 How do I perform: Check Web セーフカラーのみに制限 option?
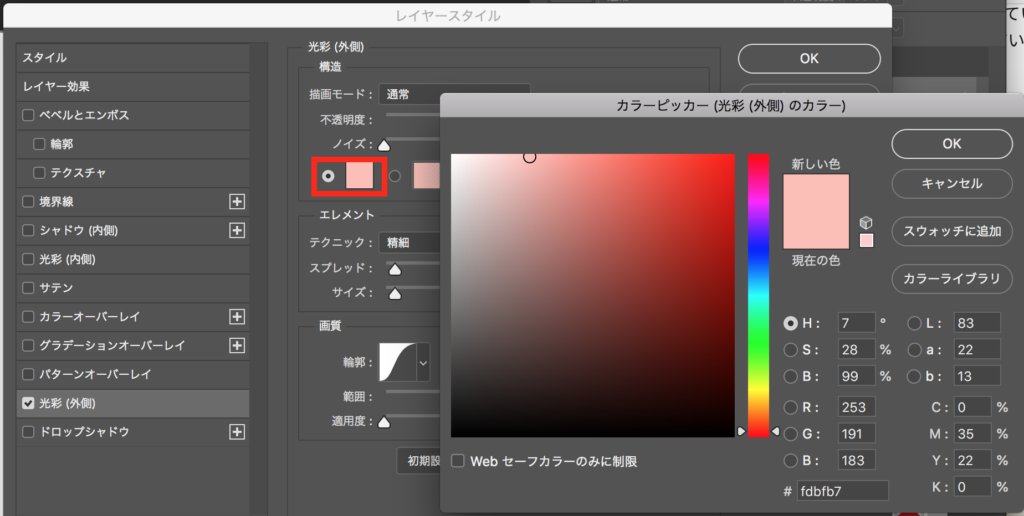[458, 461]
